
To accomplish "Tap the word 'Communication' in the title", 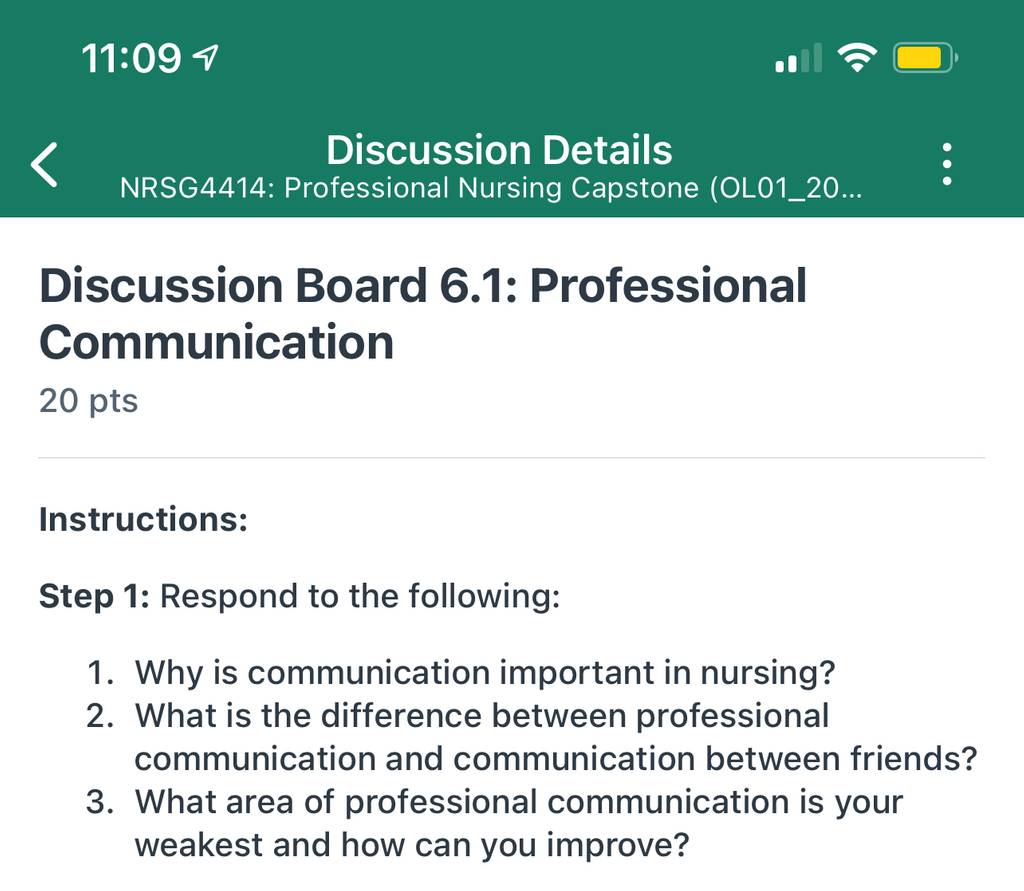I will click(x=217, y=342).
